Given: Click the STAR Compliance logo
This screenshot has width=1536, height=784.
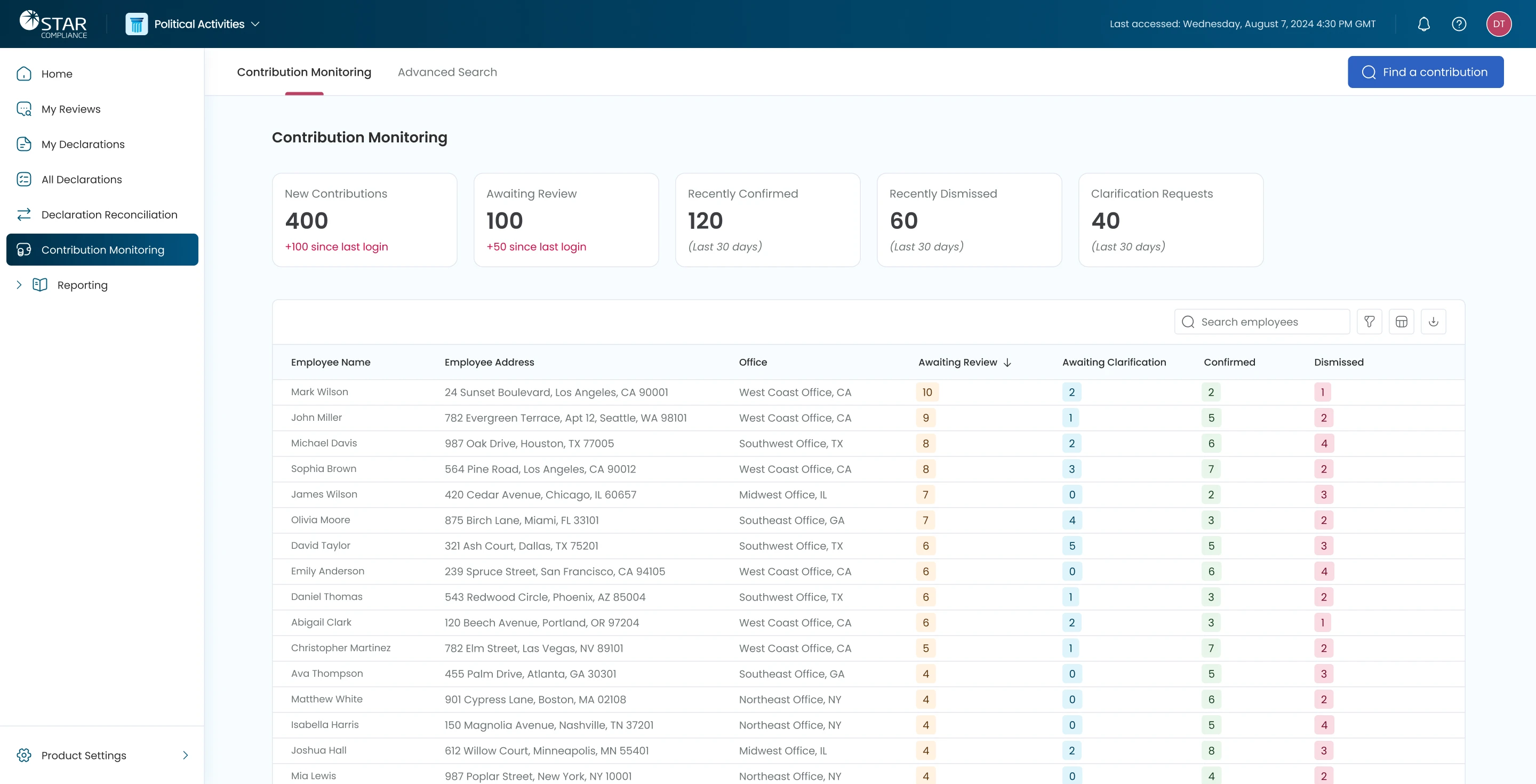Looking at the screenshot, I should coord(53,25).
